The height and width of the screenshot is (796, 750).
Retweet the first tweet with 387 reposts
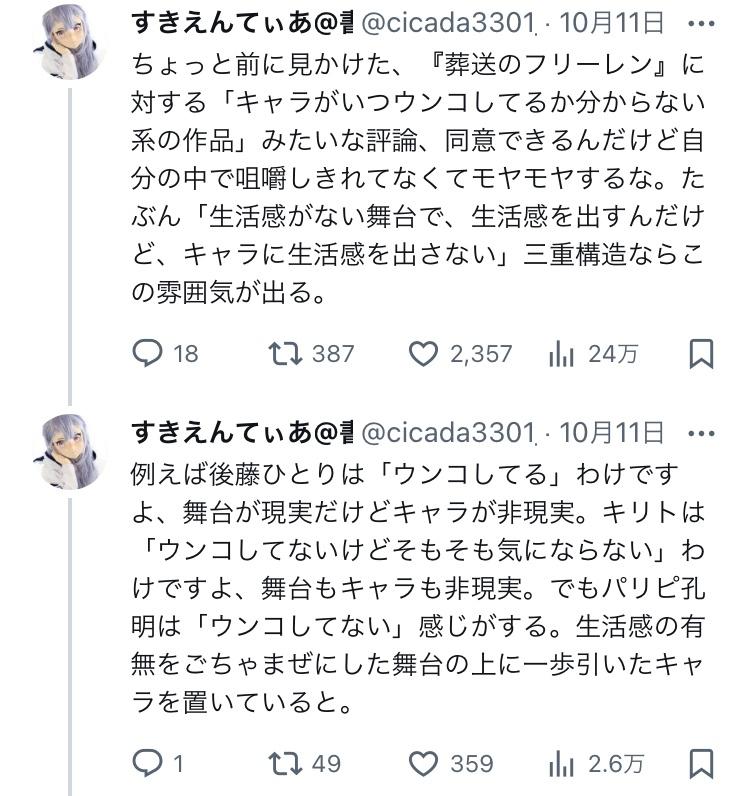(288, 353)
